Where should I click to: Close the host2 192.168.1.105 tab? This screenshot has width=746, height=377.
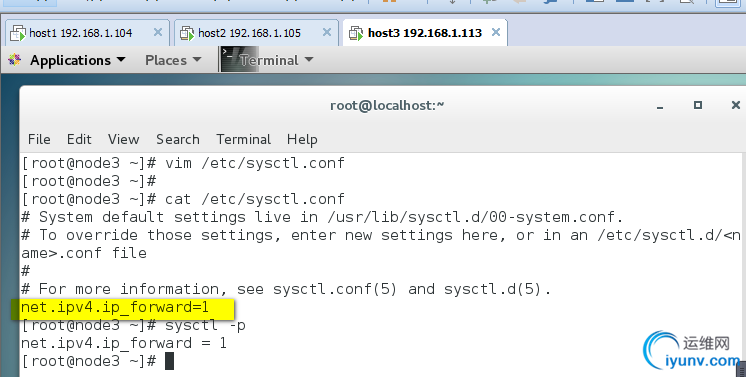(x=327, y=32)
